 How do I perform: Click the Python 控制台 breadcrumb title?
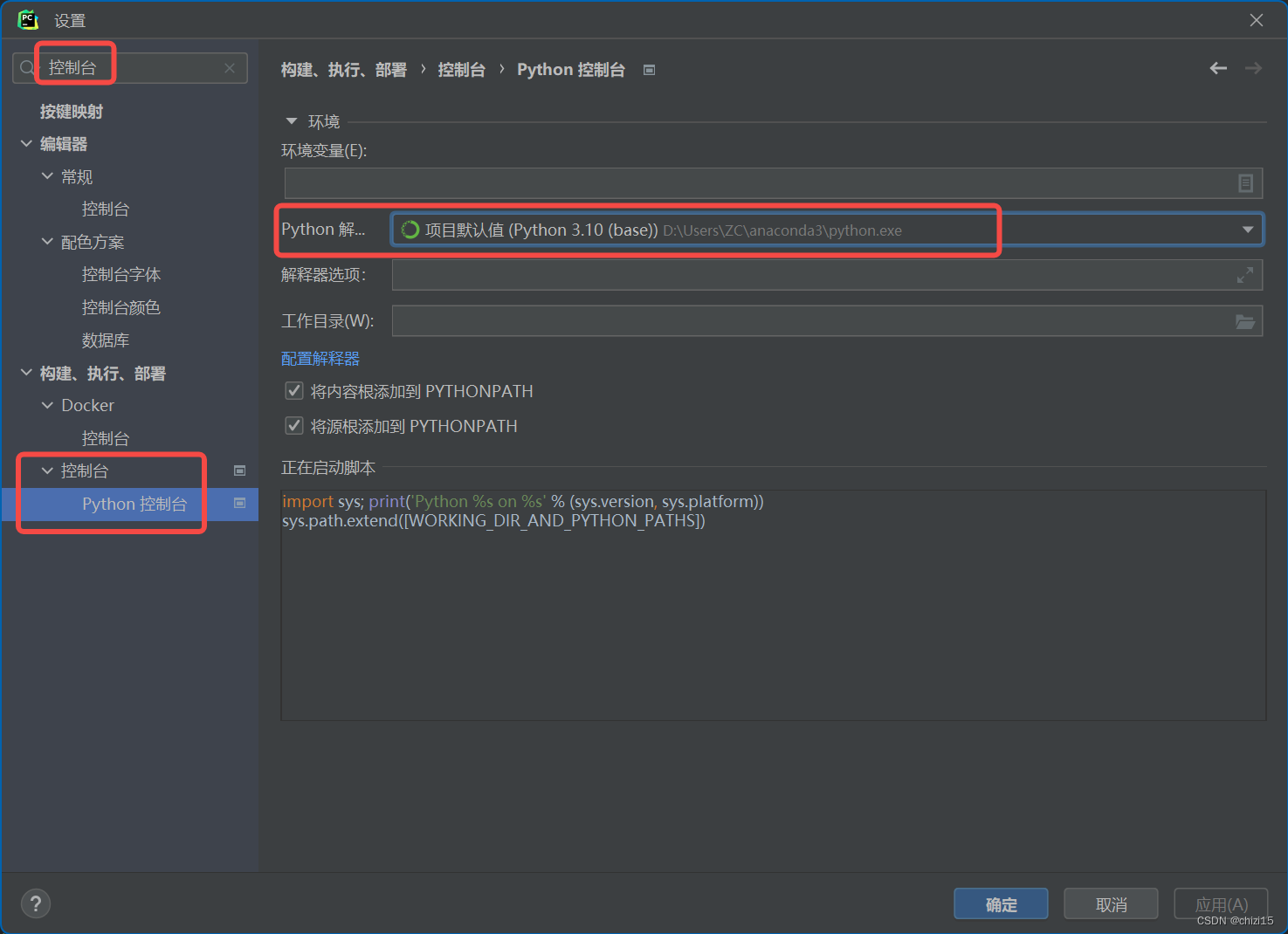click(571, 70)
